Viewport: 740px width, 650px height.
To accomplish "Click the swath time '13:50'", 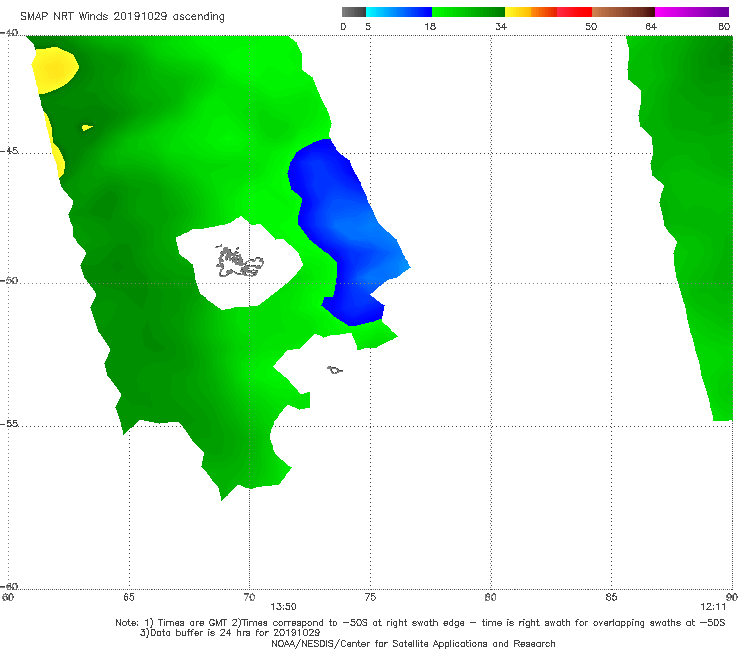I will (x=283, y=607).
